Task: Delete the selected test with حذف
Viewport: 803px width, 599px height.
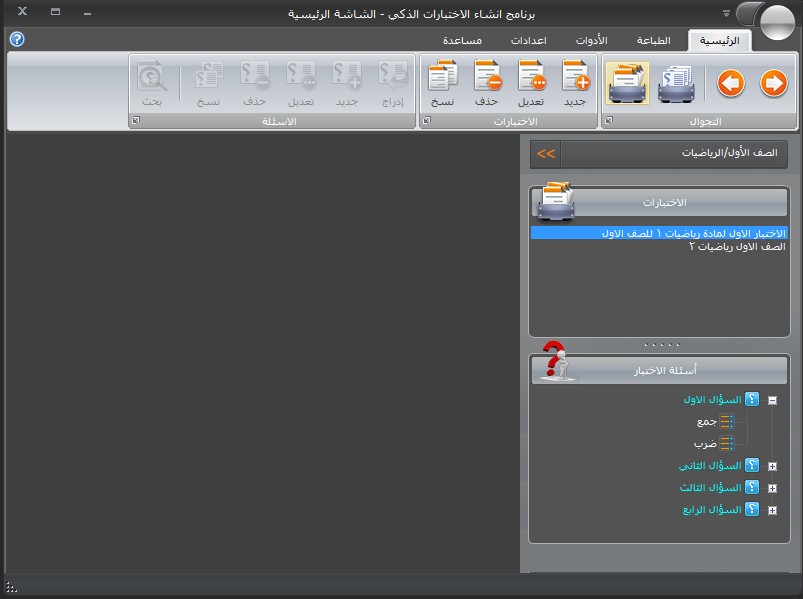Action: click(487, 83)
